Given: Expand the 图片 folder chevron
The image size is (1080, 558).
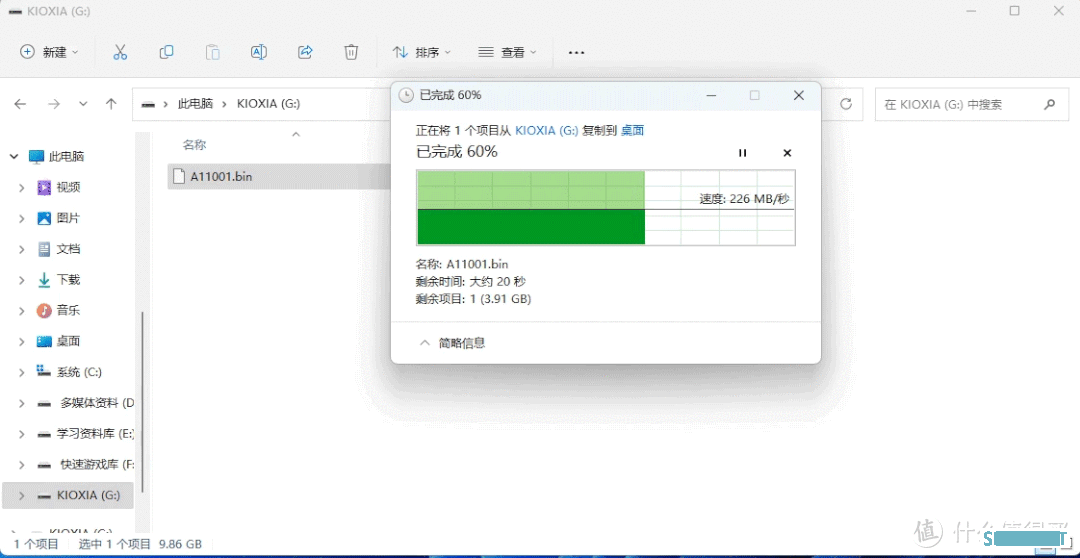Looking at the screenshot, I should (22, 218).
